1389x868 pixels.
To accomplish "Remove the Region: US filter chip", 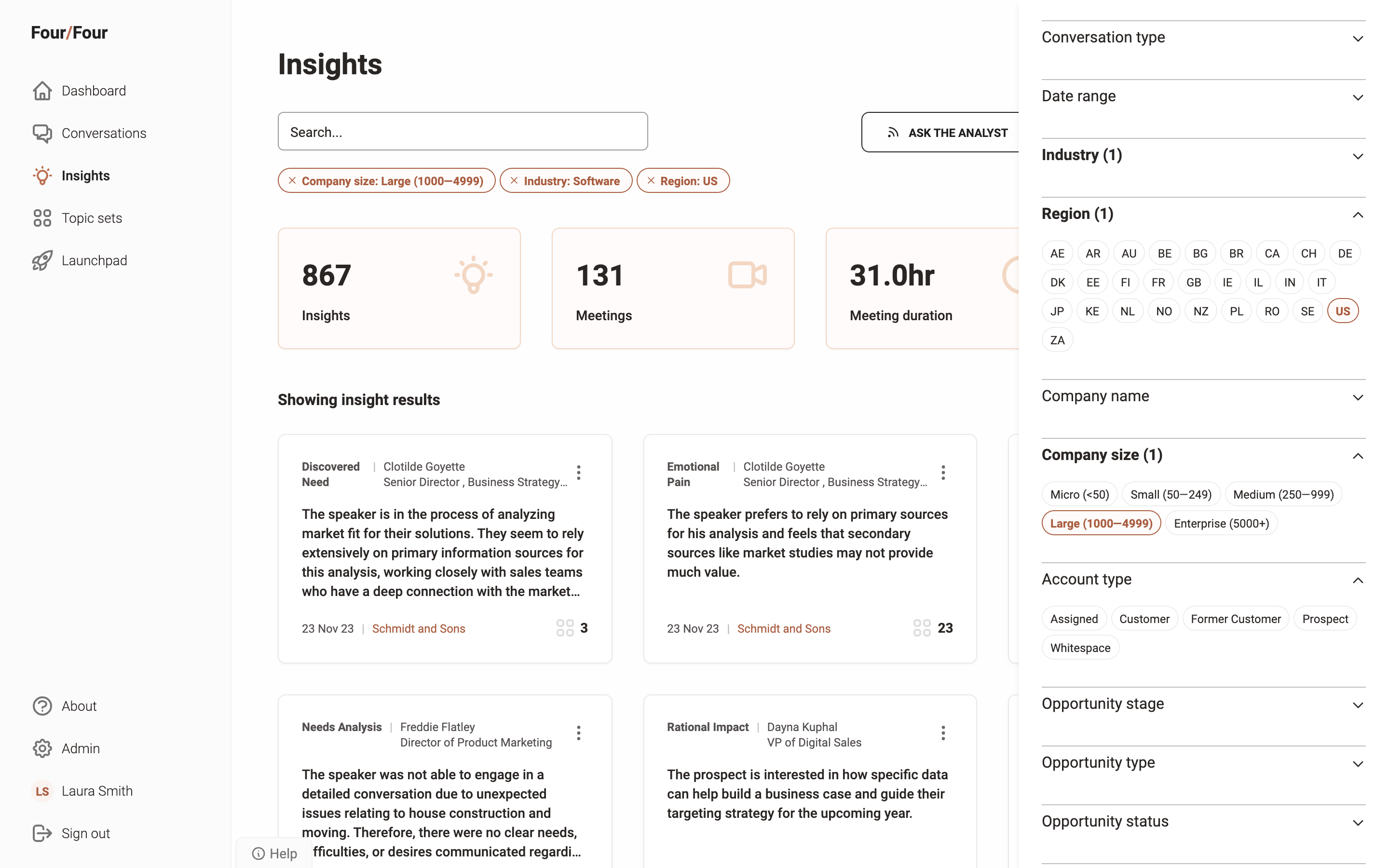I will (x=650, y=181).
